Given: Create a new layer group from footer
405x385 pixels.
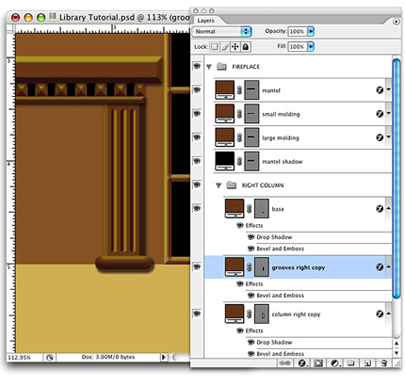Looking at the screenshot, I should [x=350, y=363].
